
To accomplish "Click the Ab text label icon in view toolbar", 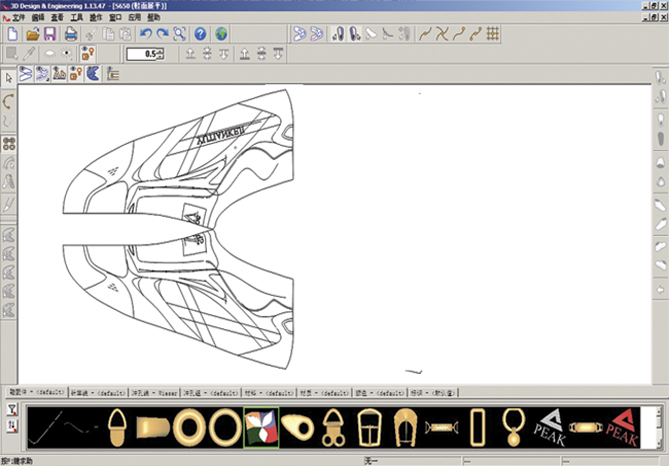I will pyautogui.click(x=59, y=74).
